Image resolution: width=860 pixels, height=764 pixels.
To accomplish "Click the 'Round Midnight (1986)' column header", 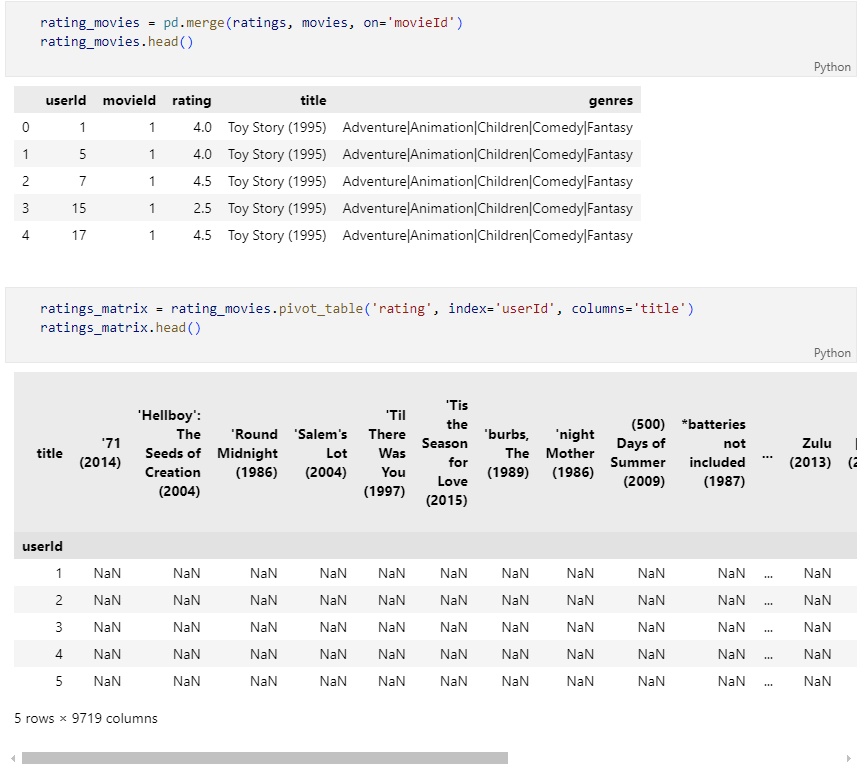I will coord(247,453).
